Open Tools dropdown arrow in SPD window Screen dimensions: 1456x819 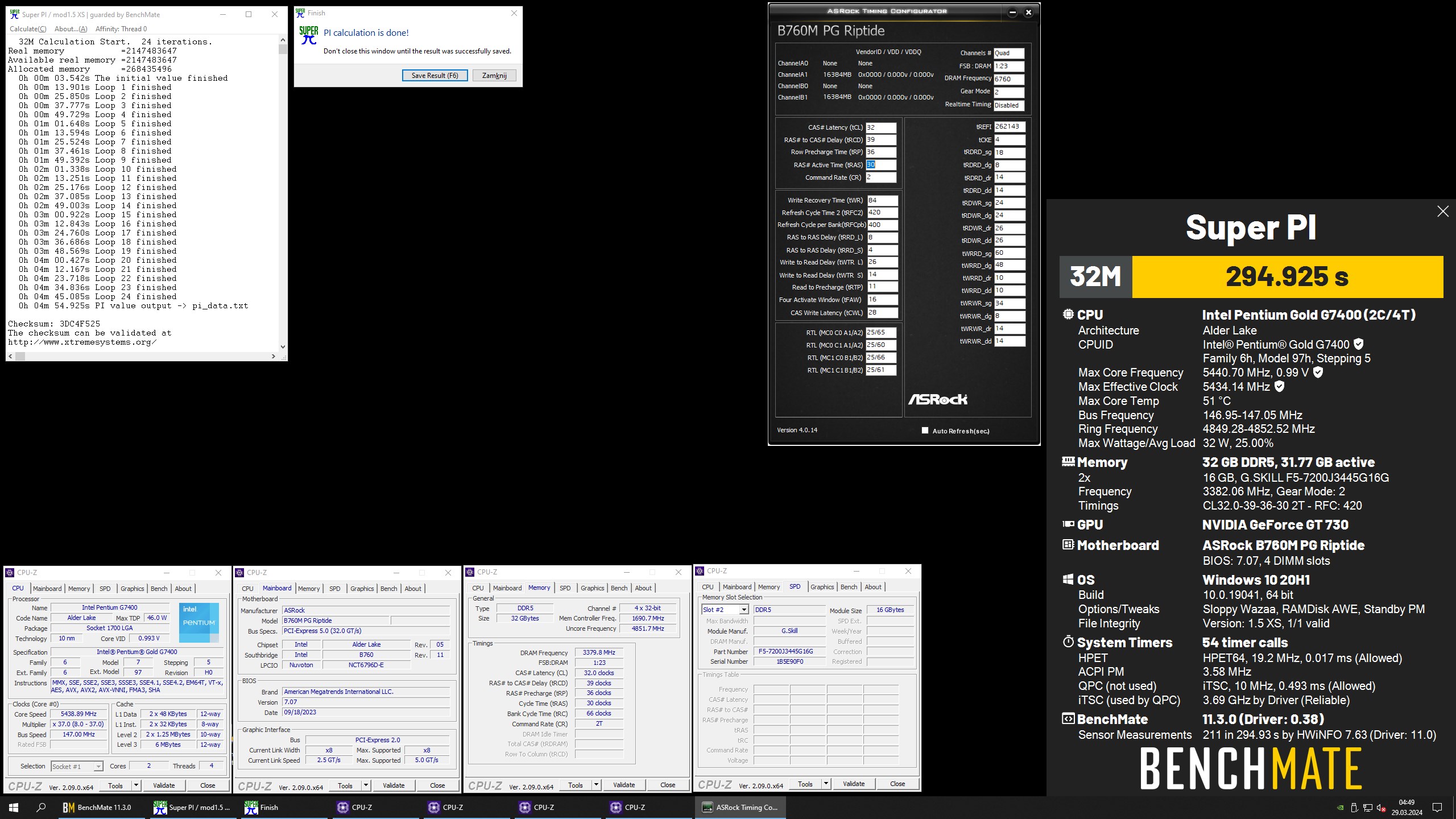pos(826,784)
